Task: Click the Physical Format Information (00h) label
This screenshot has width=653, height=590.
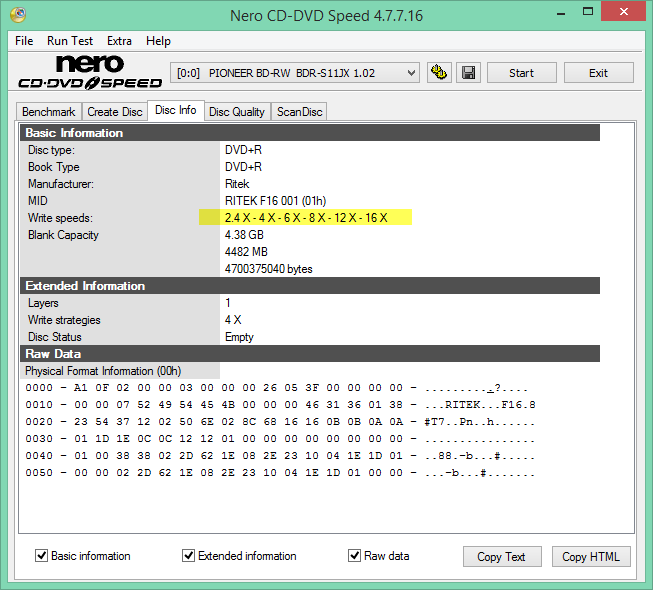Action: 103,371
